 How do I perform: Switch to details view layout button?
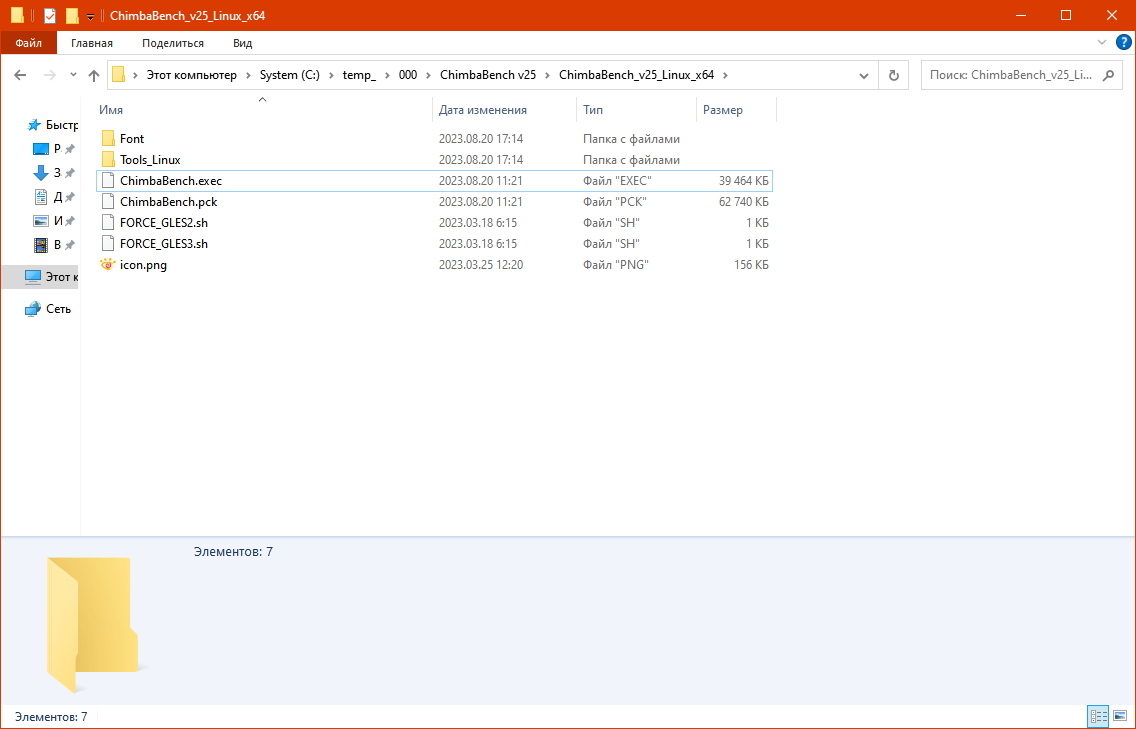coord(1098,717)
